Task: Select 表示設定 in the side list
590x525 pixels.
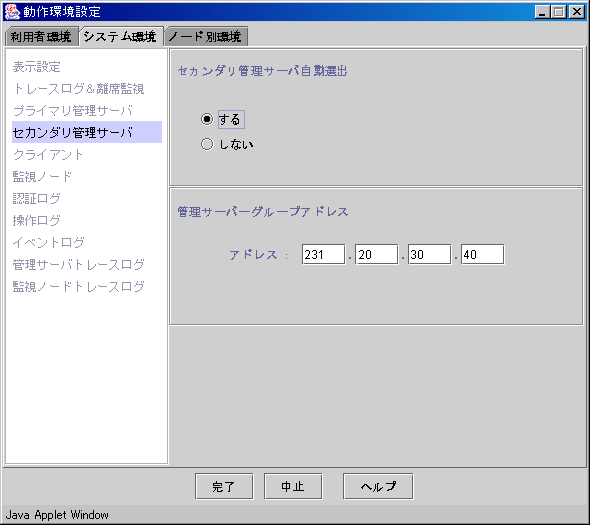Action: [x=36, y=67]
